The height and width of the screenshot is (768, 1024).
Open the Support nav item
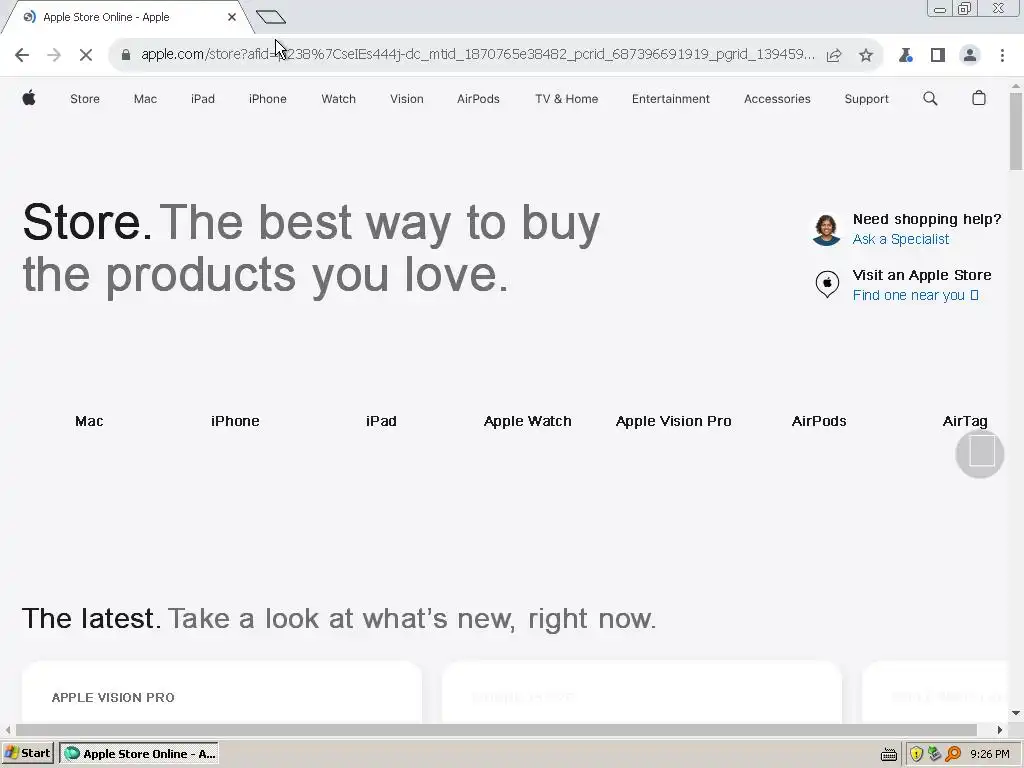coord(867,99)
